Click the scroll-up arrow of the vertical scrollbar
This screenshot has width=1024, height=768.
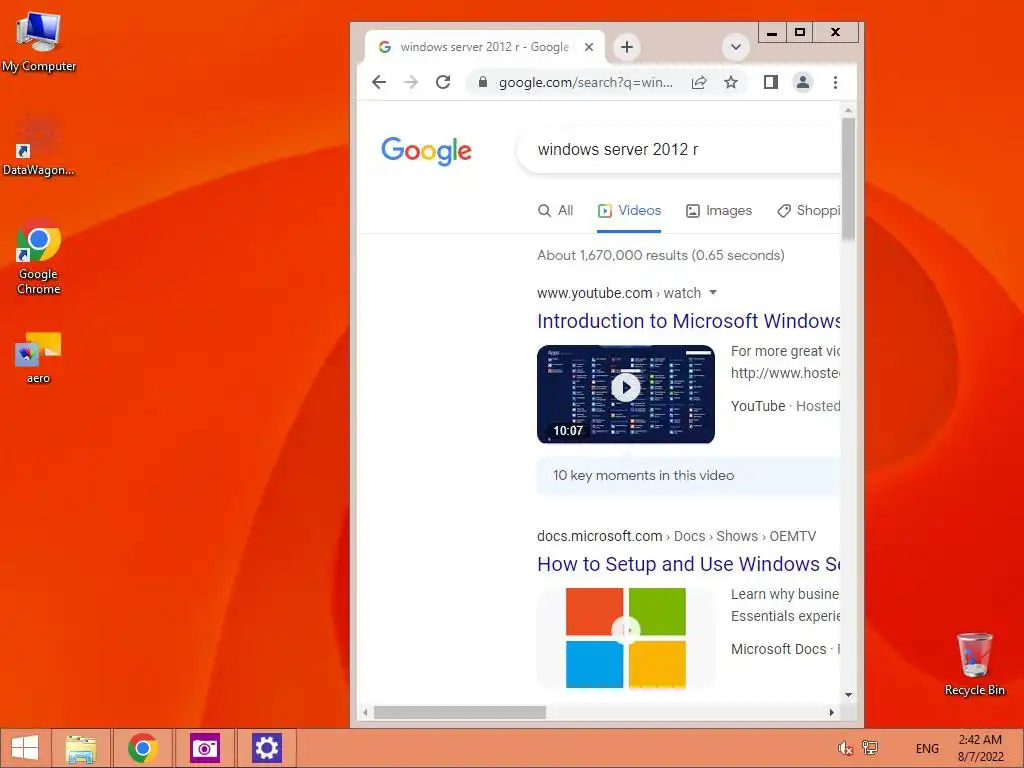848,110
